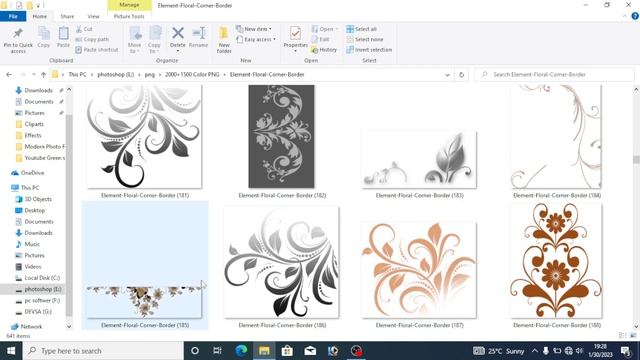Open Downloads in Quick access
The height and width of the screenshot is (360, 640).
click(x=38, y=90)
